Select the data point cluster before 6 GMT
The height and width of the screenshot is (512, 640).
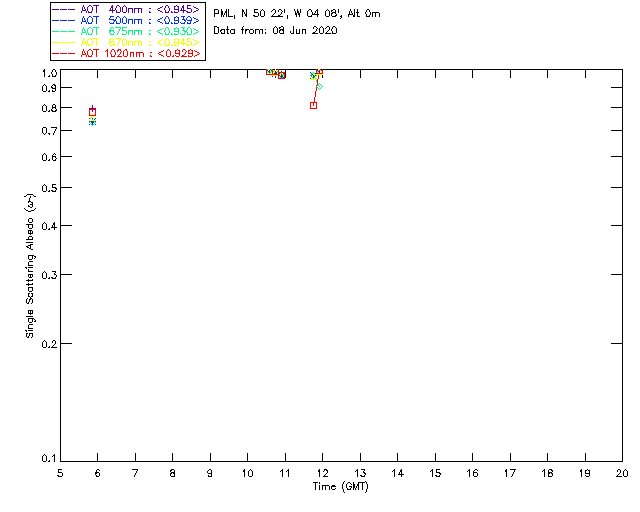pos(93,114)
